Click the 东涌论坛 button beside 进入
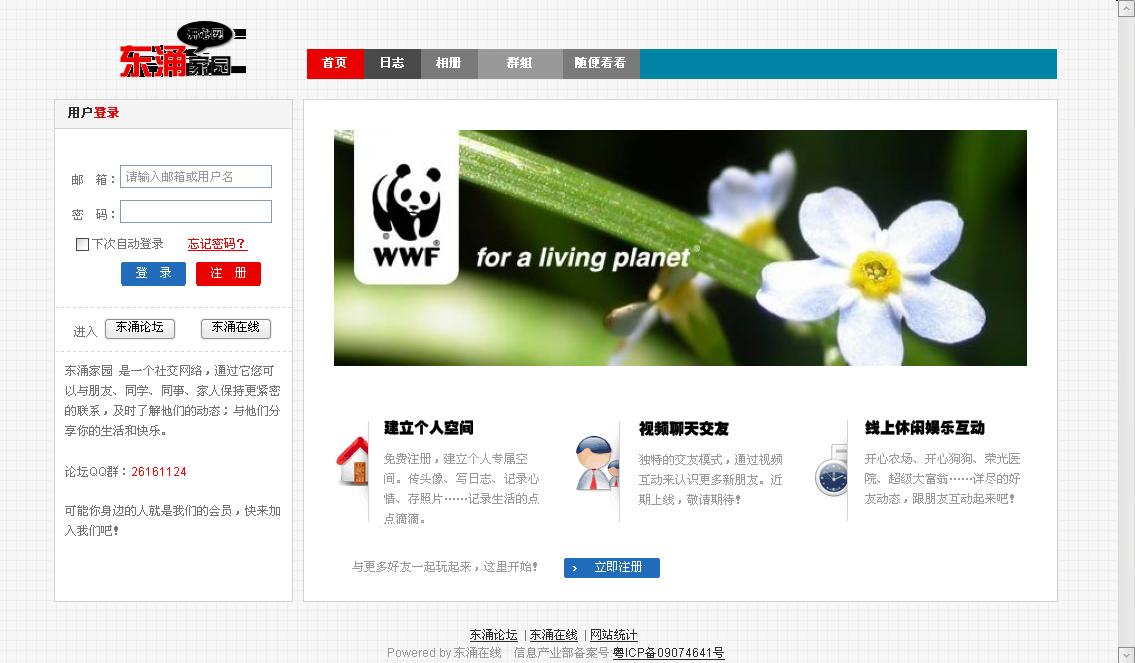1135x663 pixels. click(x=140, y=328)
